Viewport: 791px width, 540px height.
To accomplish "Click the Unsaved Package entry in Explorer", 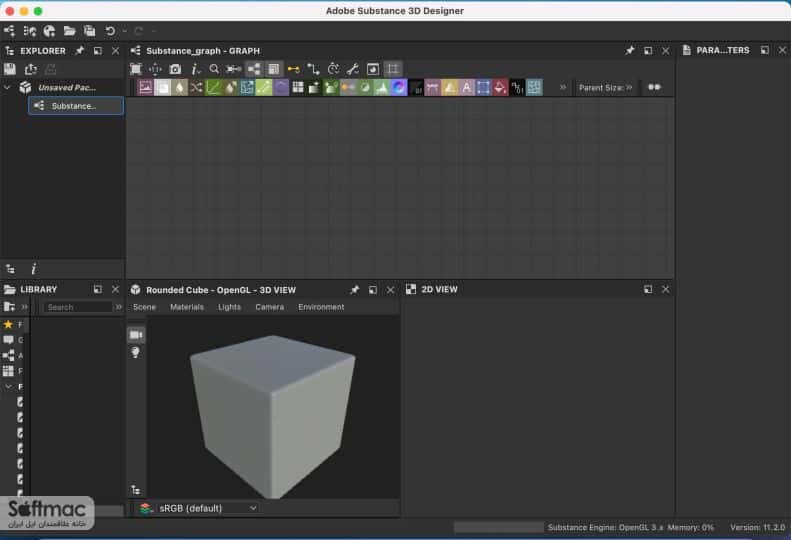I will pyautogui.click(x=67, y=87).
